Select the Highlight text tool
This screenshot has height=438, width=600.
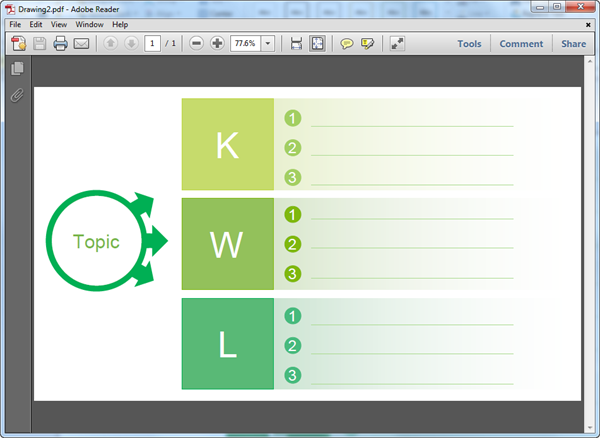click(x=367, y=44)
